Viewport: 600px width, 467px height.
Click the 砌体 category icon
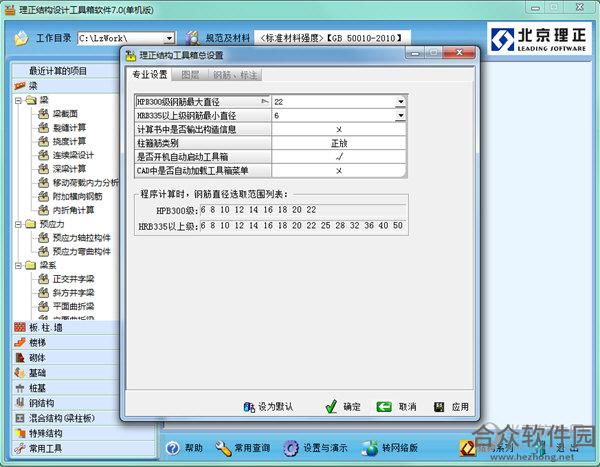point(20,358)
